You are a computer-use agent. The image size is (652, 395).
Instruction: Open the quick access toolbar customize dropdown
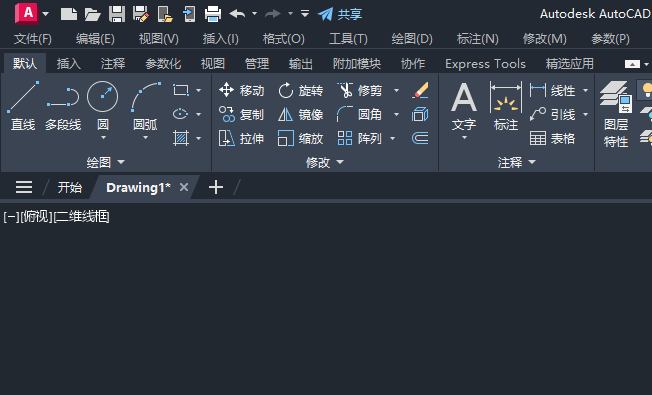[305, 14]
